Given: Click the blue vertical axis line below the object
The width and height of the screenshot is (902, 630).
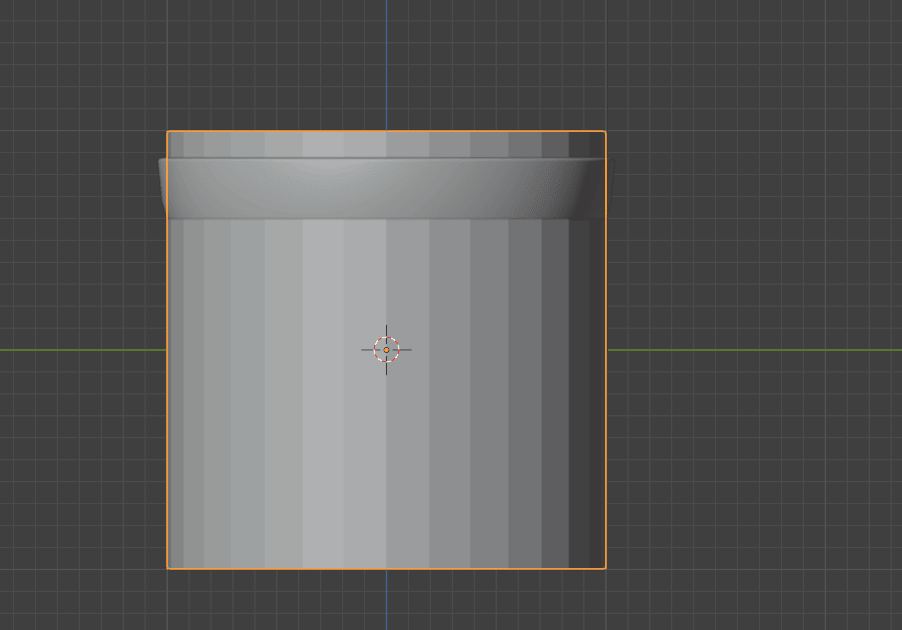Looking at the screenshot, I should pos(386,600).
